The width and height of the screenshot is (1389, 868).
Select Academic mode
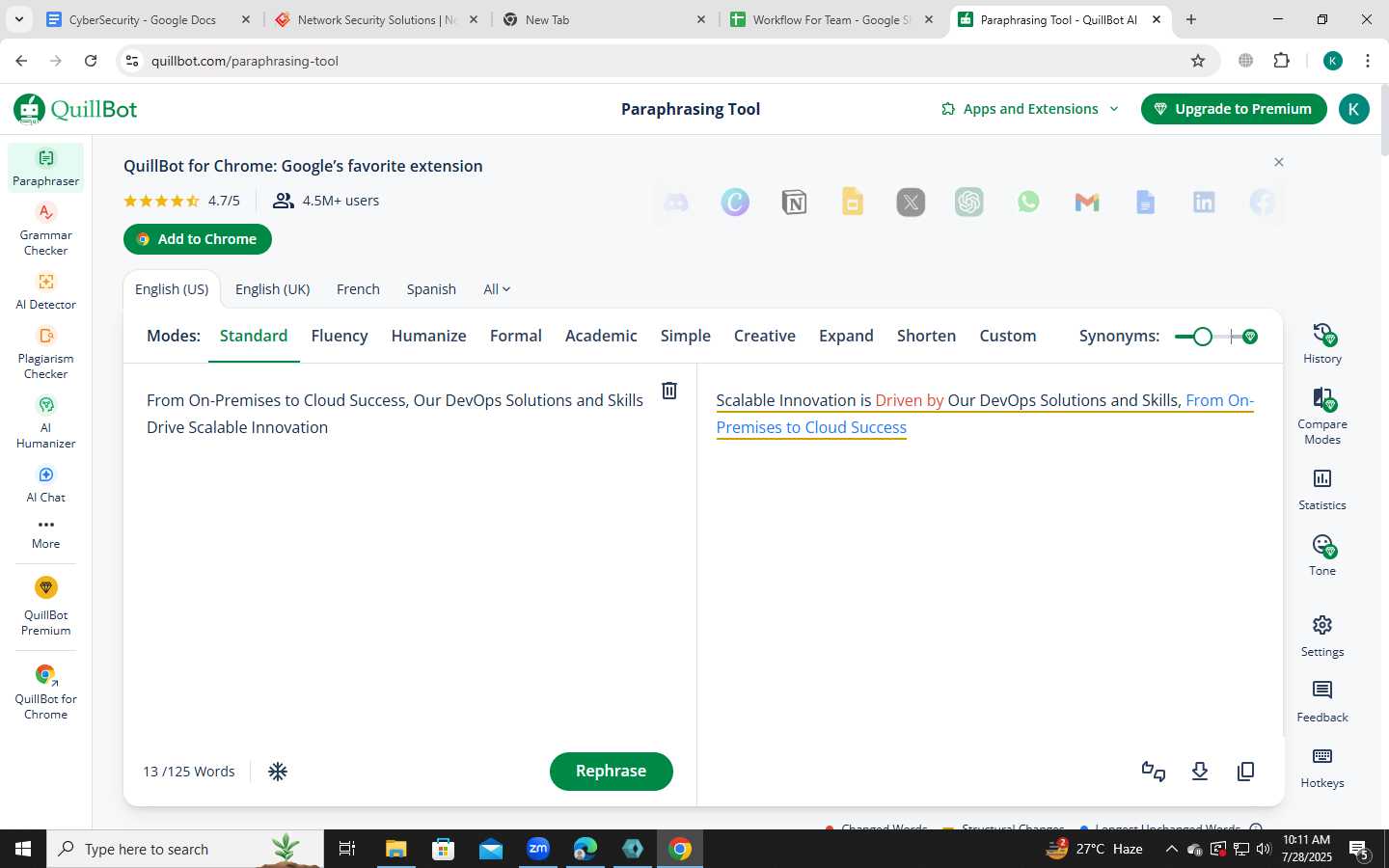click(601, 336)
